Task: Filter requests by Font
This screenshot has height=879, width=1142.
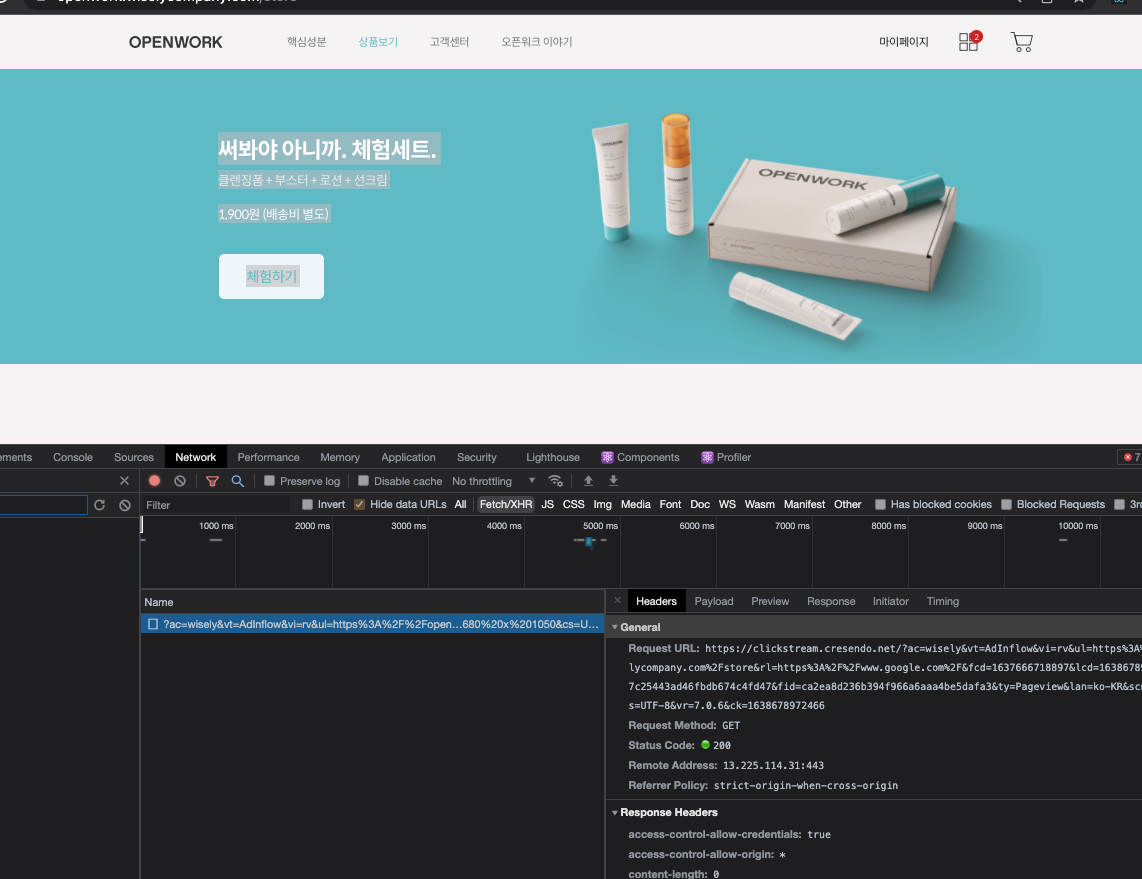Action: click(x=670, y=504)
